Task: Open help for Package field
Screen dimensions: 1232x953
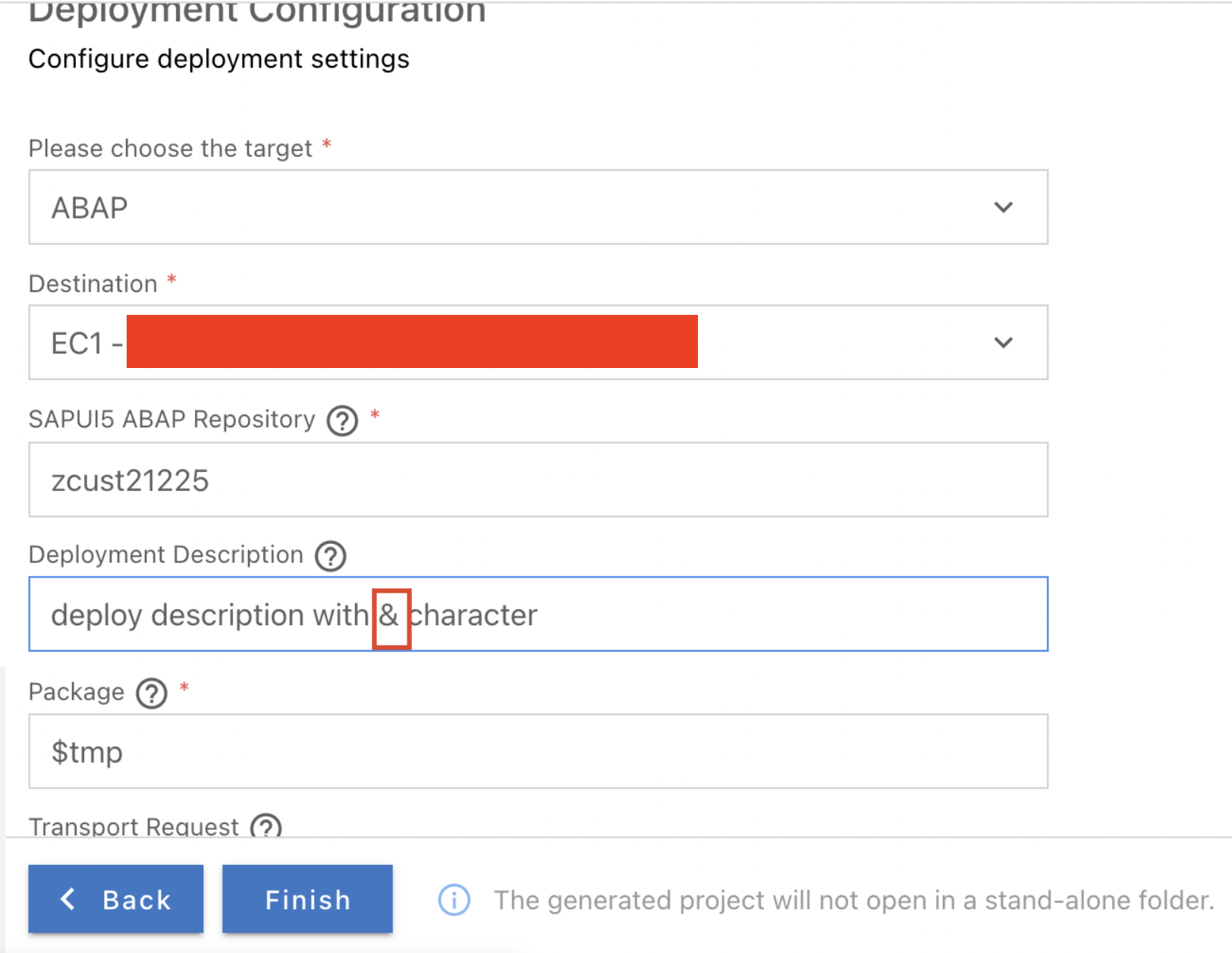Action: click(x=151, y=693)
